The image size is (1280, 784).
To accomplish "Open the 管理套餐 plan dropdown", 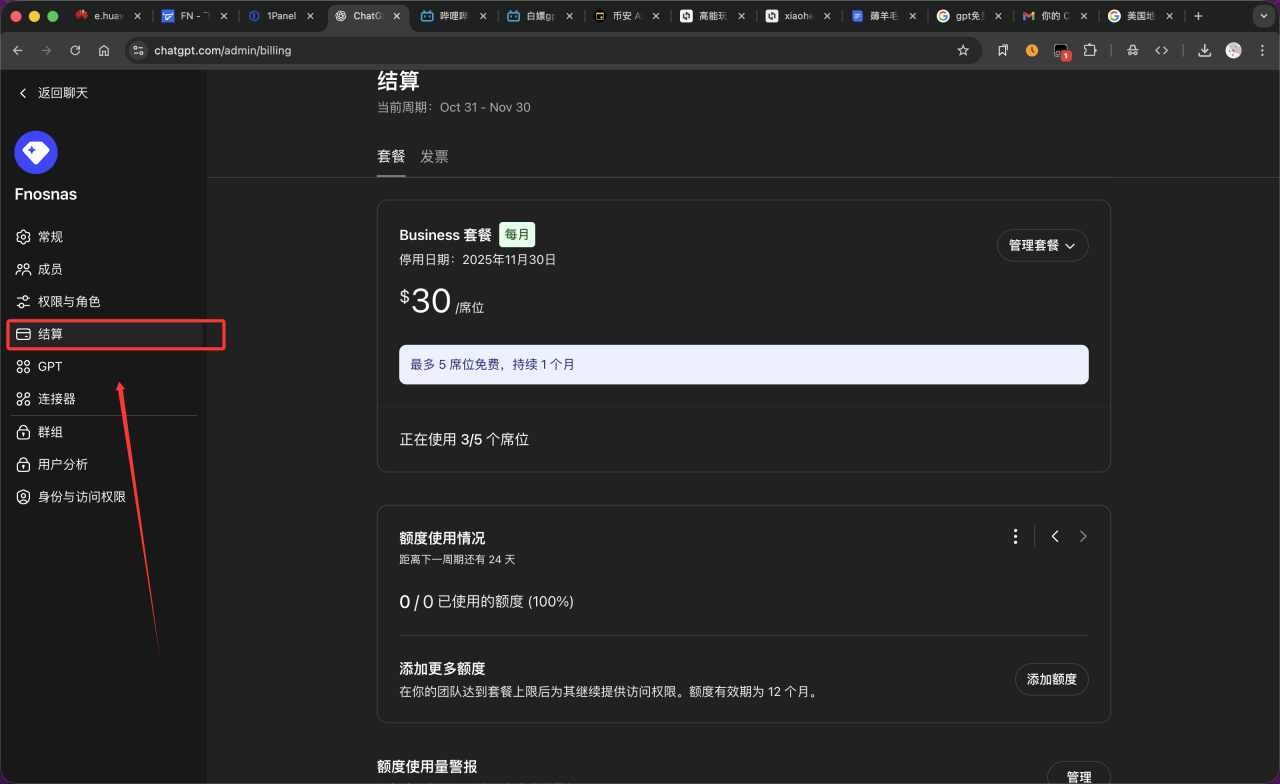I will click(1042, 245).
